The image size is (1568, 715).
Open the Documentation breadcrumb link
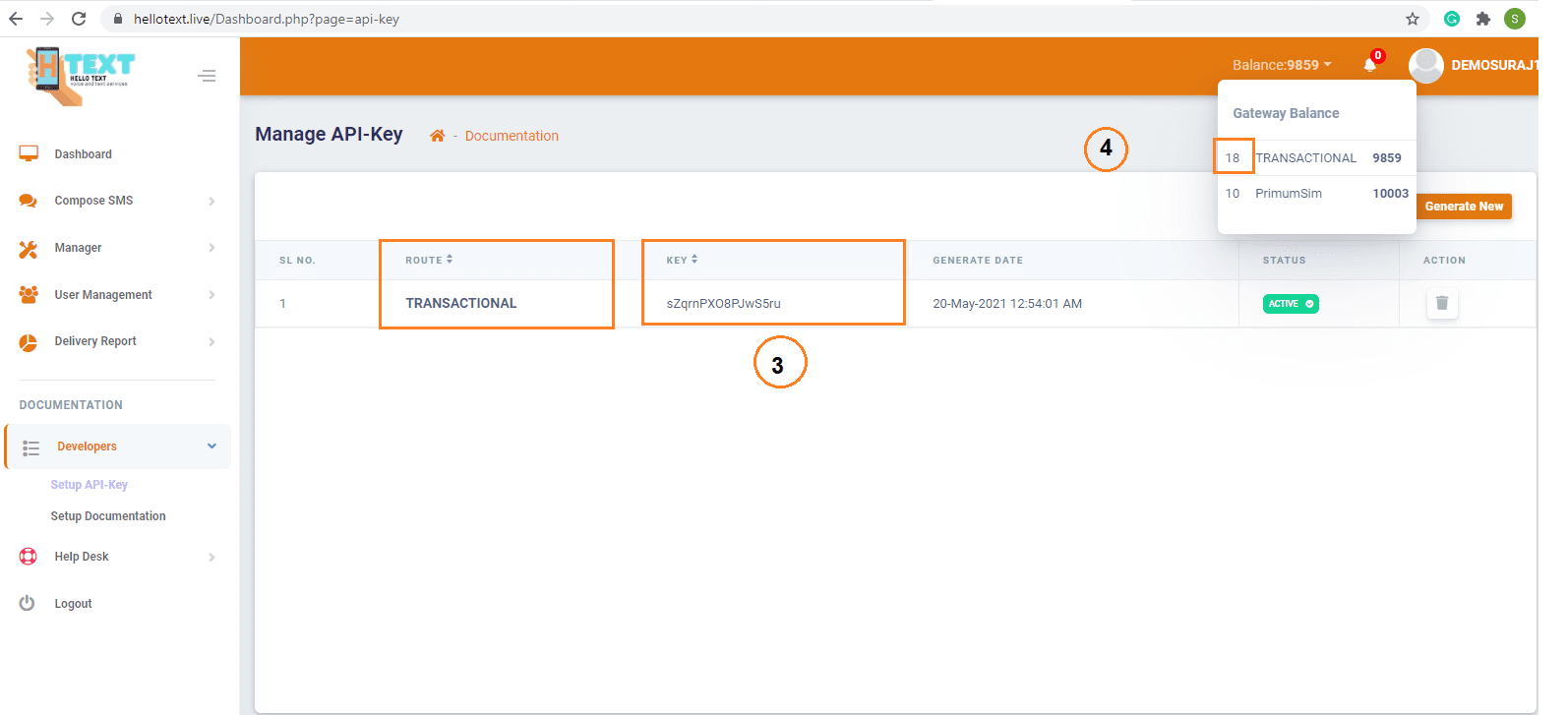pos(512,136)
